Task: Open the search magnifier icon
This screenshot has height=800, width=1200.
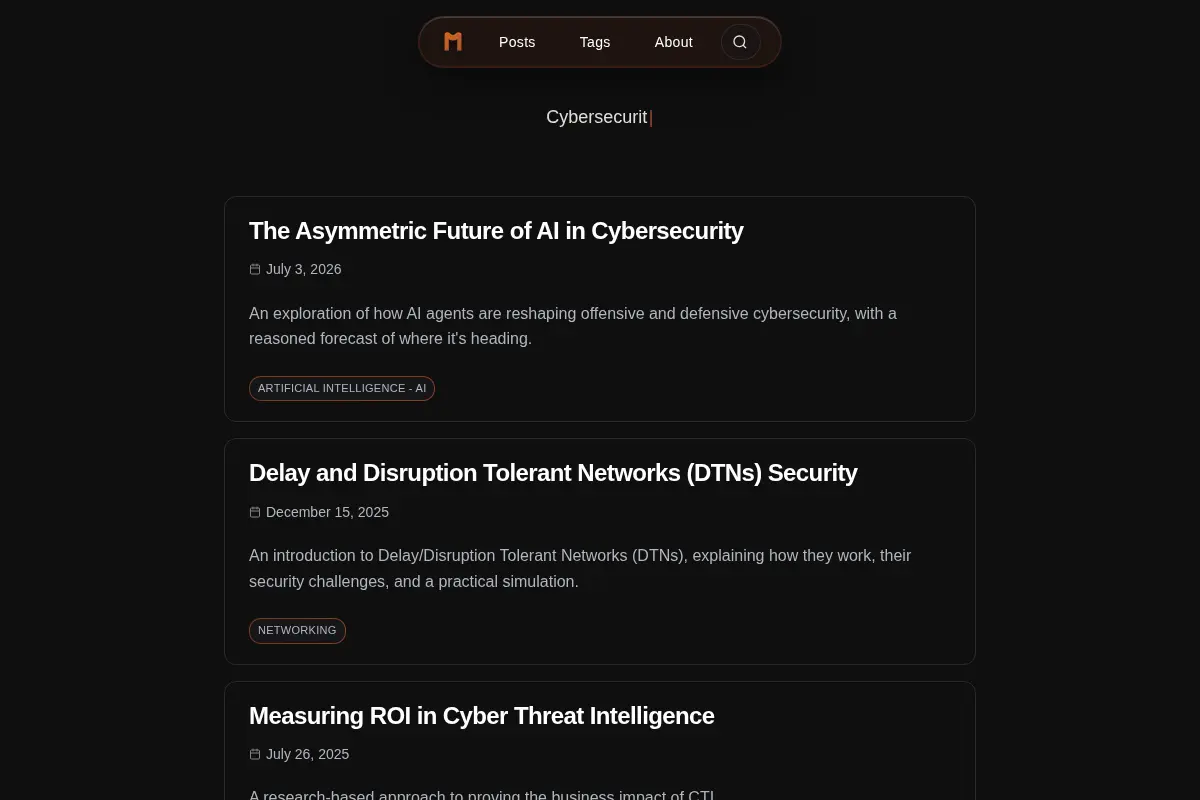Action: tap(740, 42)
